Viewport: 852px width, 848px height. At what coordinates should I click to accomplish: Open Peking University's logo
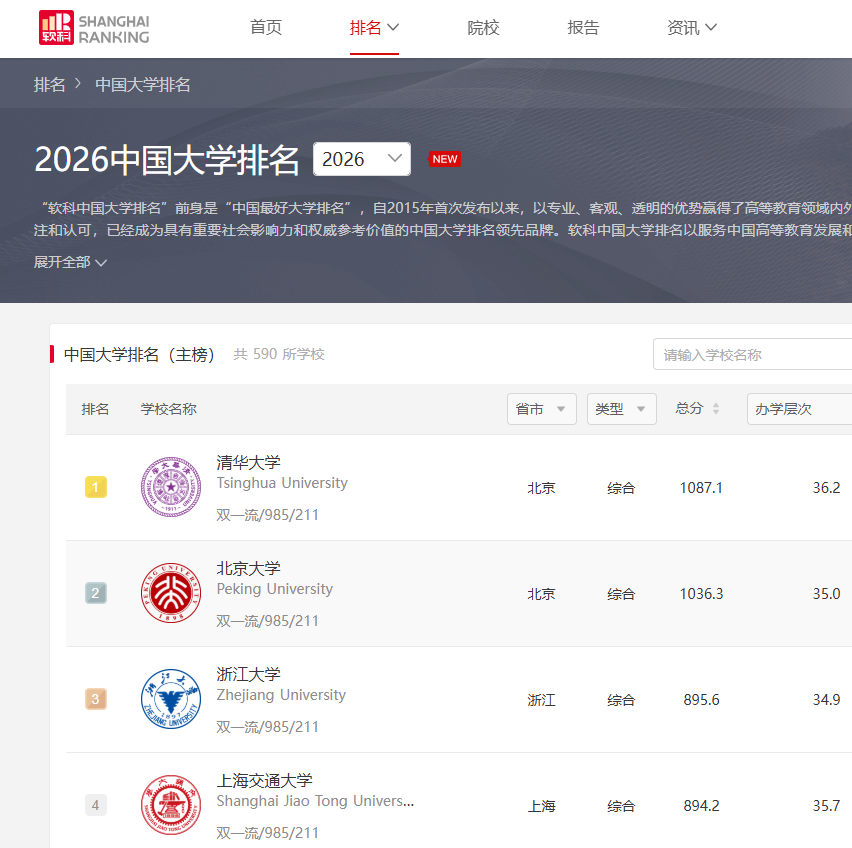point(171,593)
